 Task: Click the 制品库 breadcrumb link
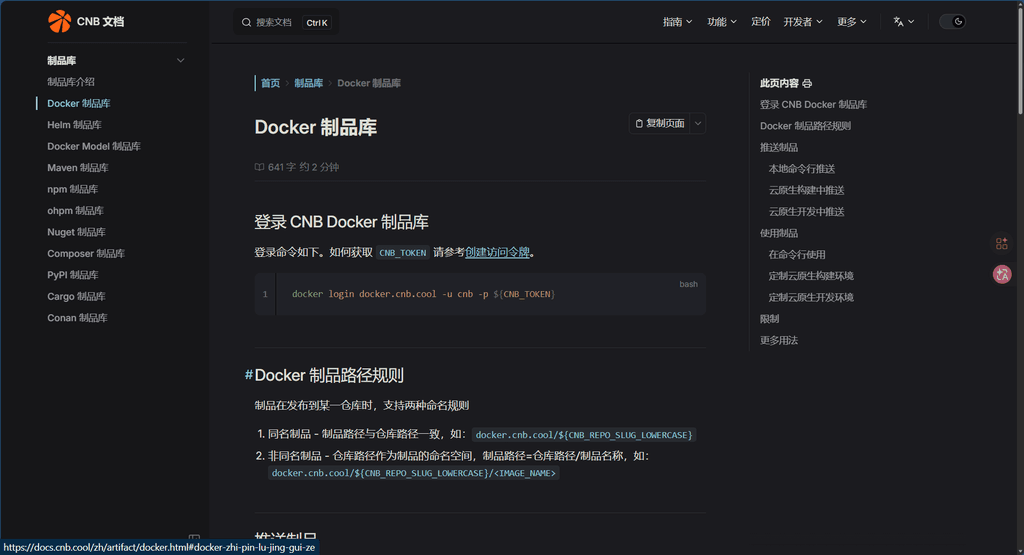[x=309, y=83]
